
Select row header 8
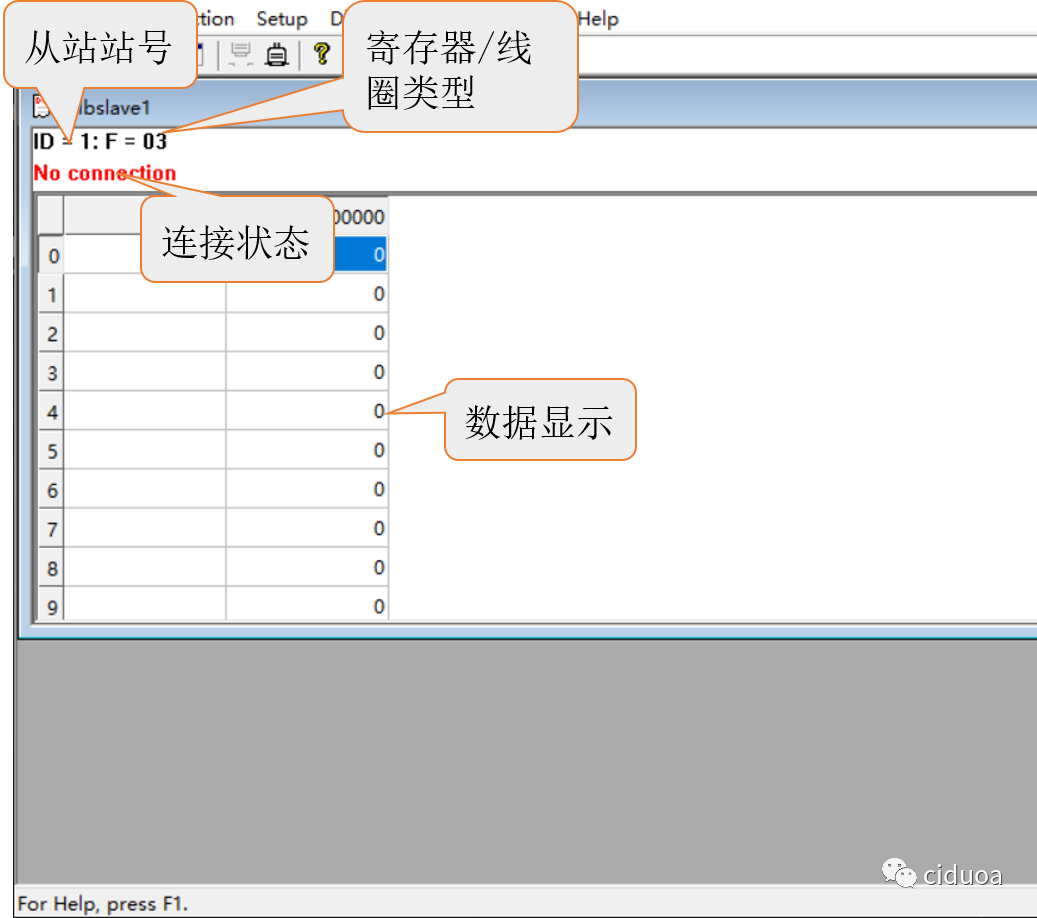pos(52,567)
